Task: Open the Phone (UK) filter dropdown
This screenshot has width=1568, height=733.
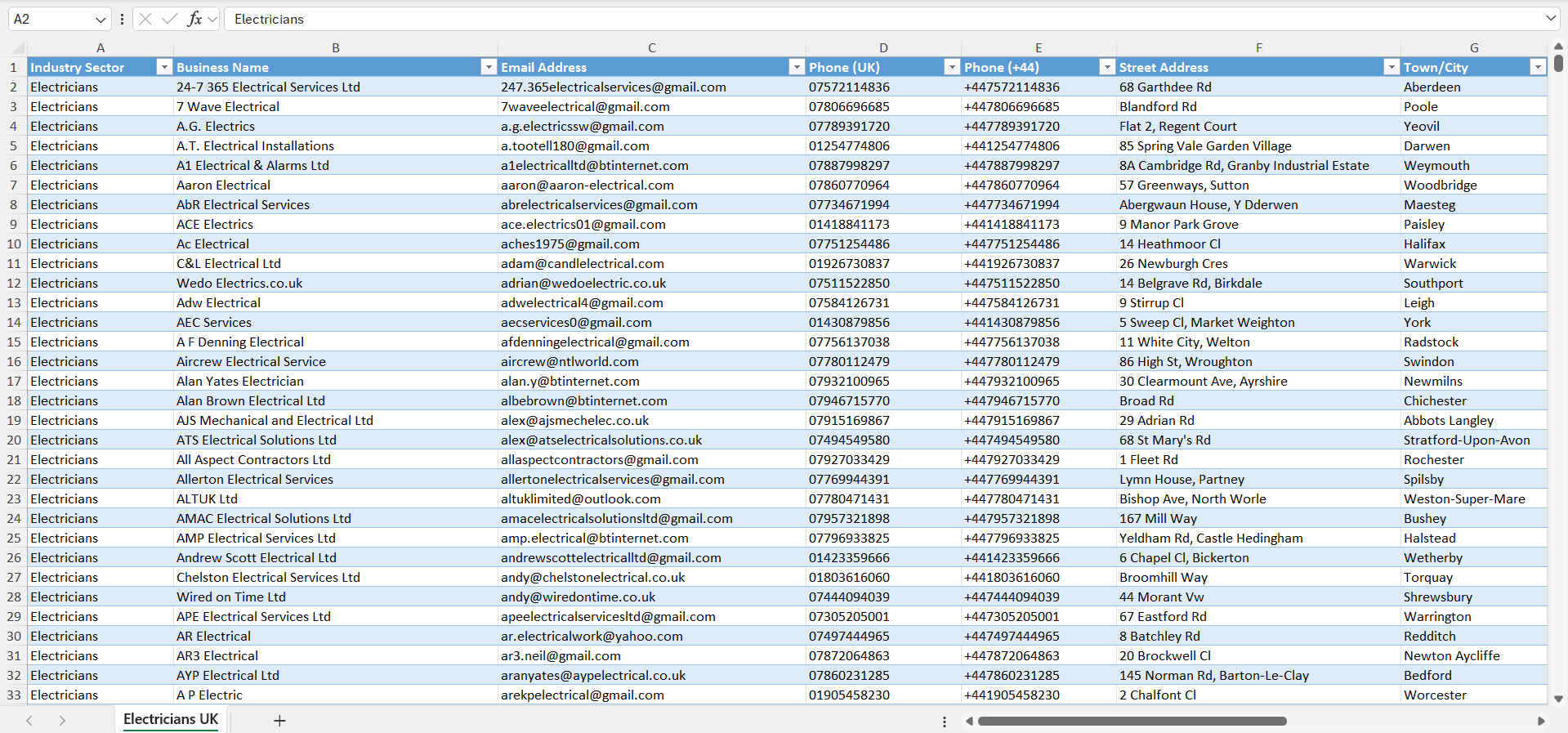Action: click(x=952, y=67)
